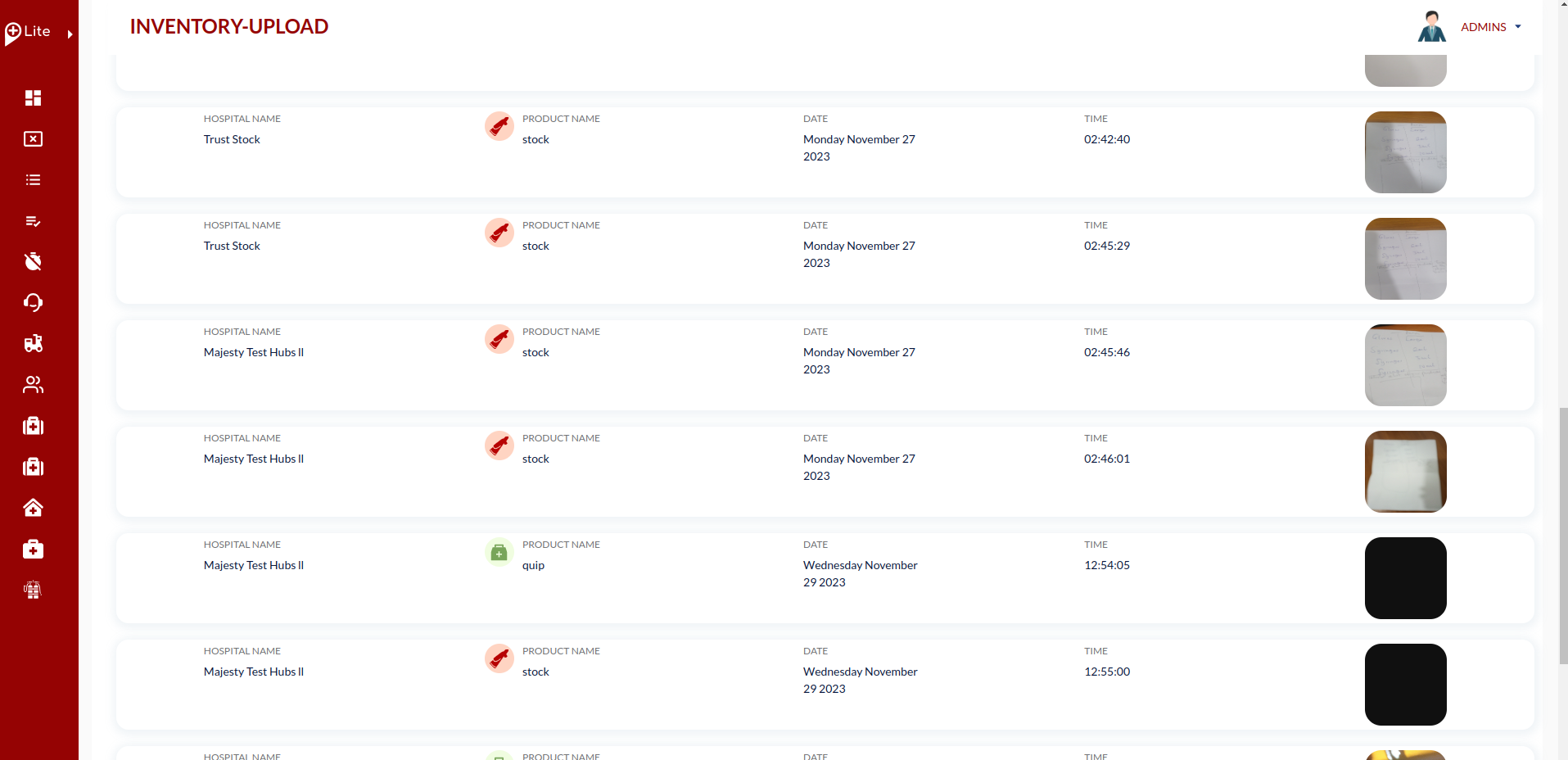Click the Lite logo in the sidebar
Screen dimensions: 1568x760
[x=28, y=32]
